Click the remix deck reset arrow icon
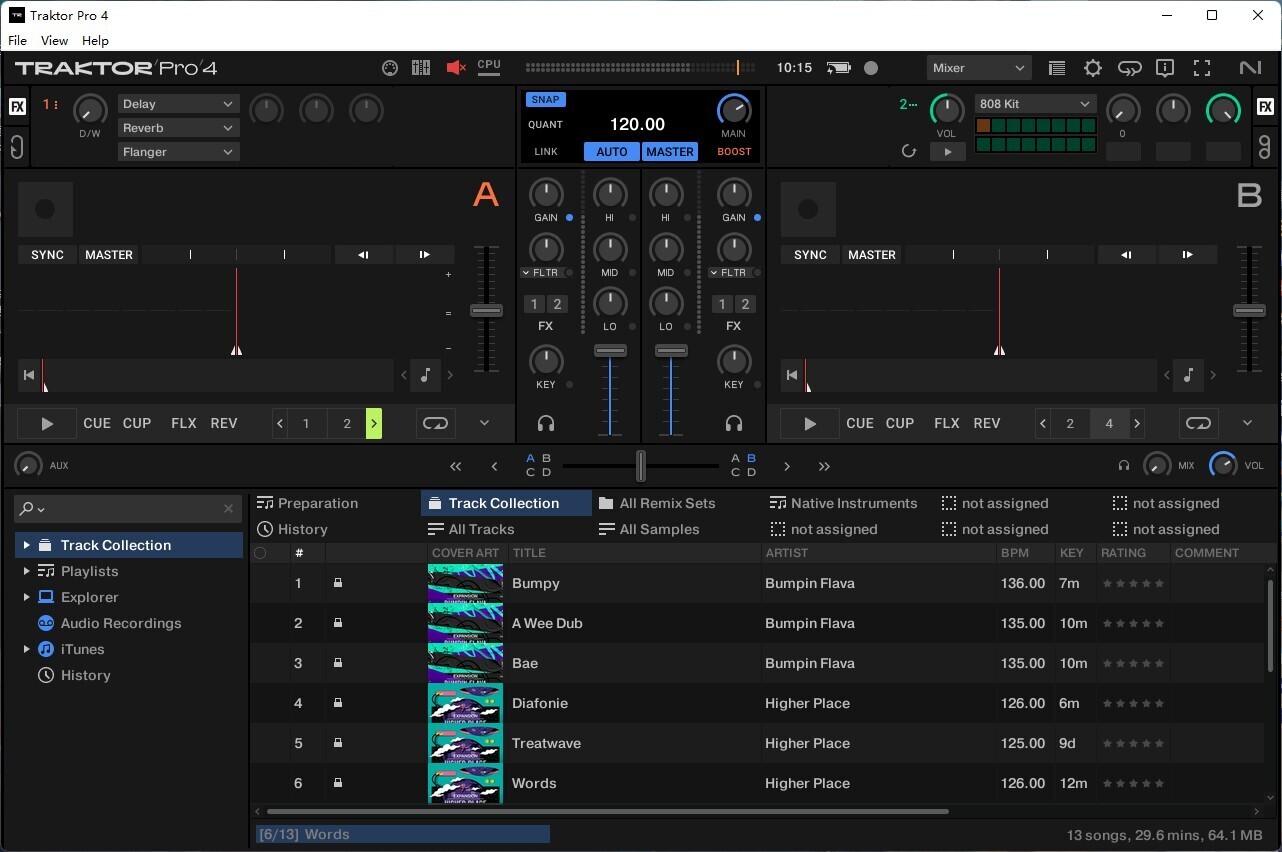This screenshot has width=1282, height=852. pyautogui.click(x=908, y=152)
